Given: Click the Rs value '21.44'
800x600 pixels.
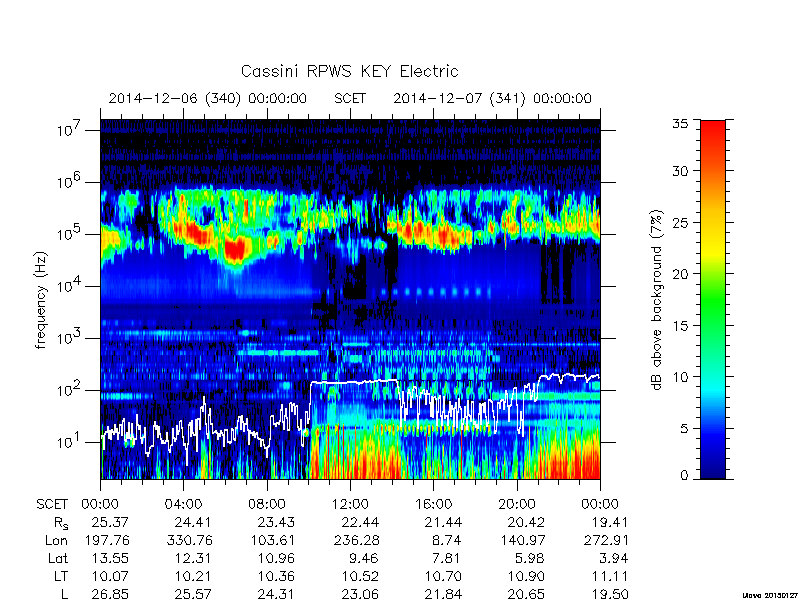Looking at the screenshot, I should pyautogui.click(x=443, y=522).
